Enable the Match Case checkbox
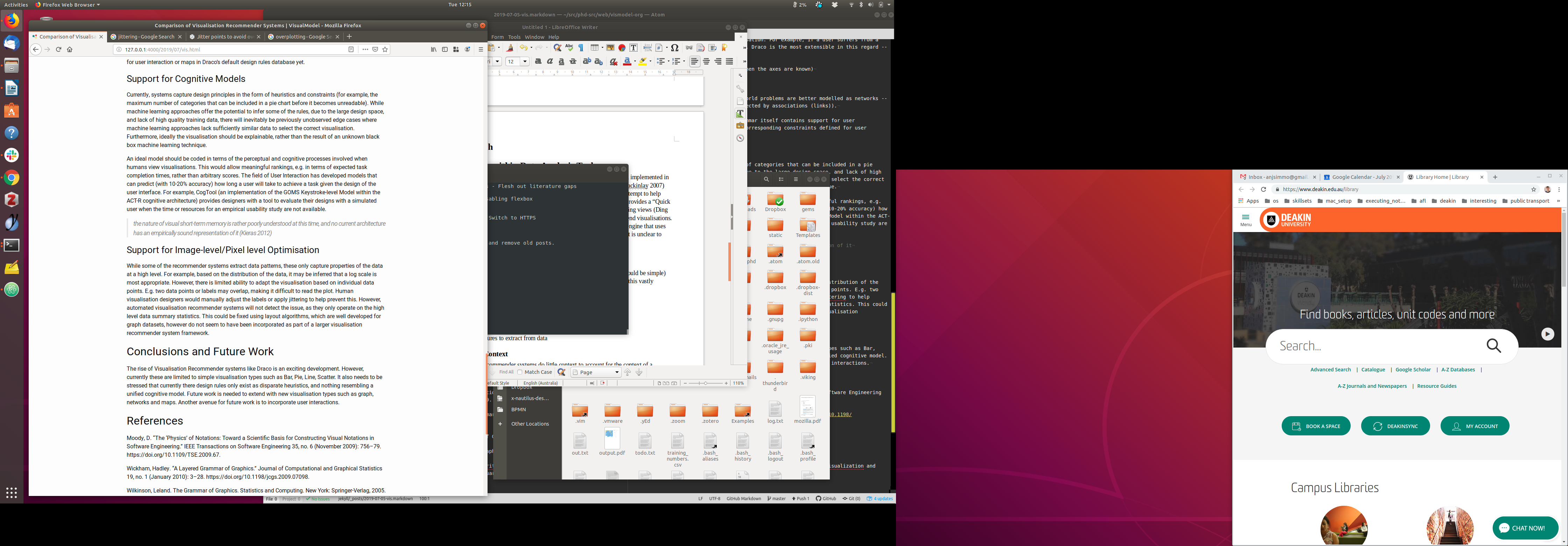Screen dimensions: 1568x546 pyautogui.click(x=520, y=372)
